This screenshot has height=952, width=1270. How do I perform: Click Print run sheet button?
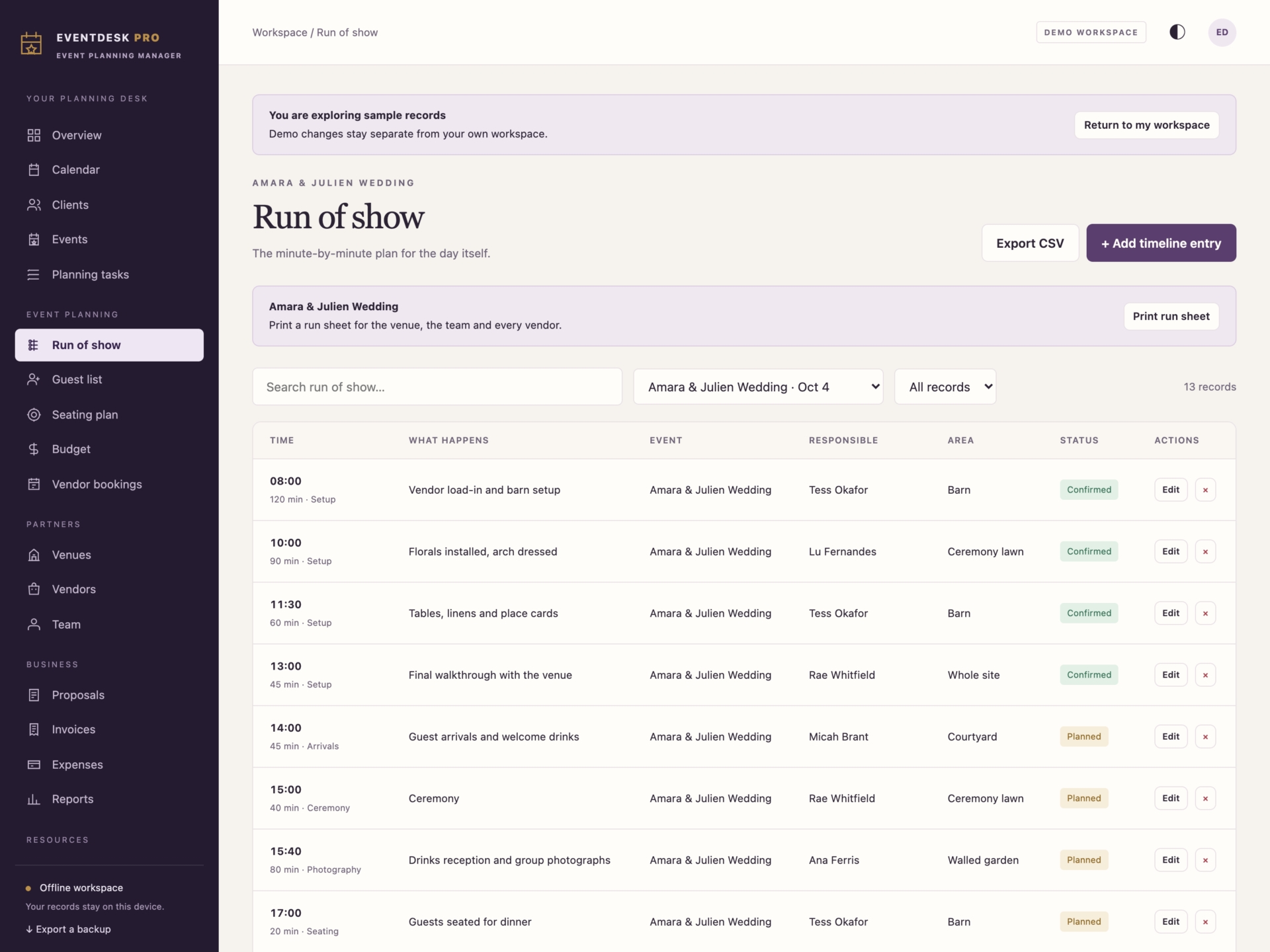coord(1171,316)
